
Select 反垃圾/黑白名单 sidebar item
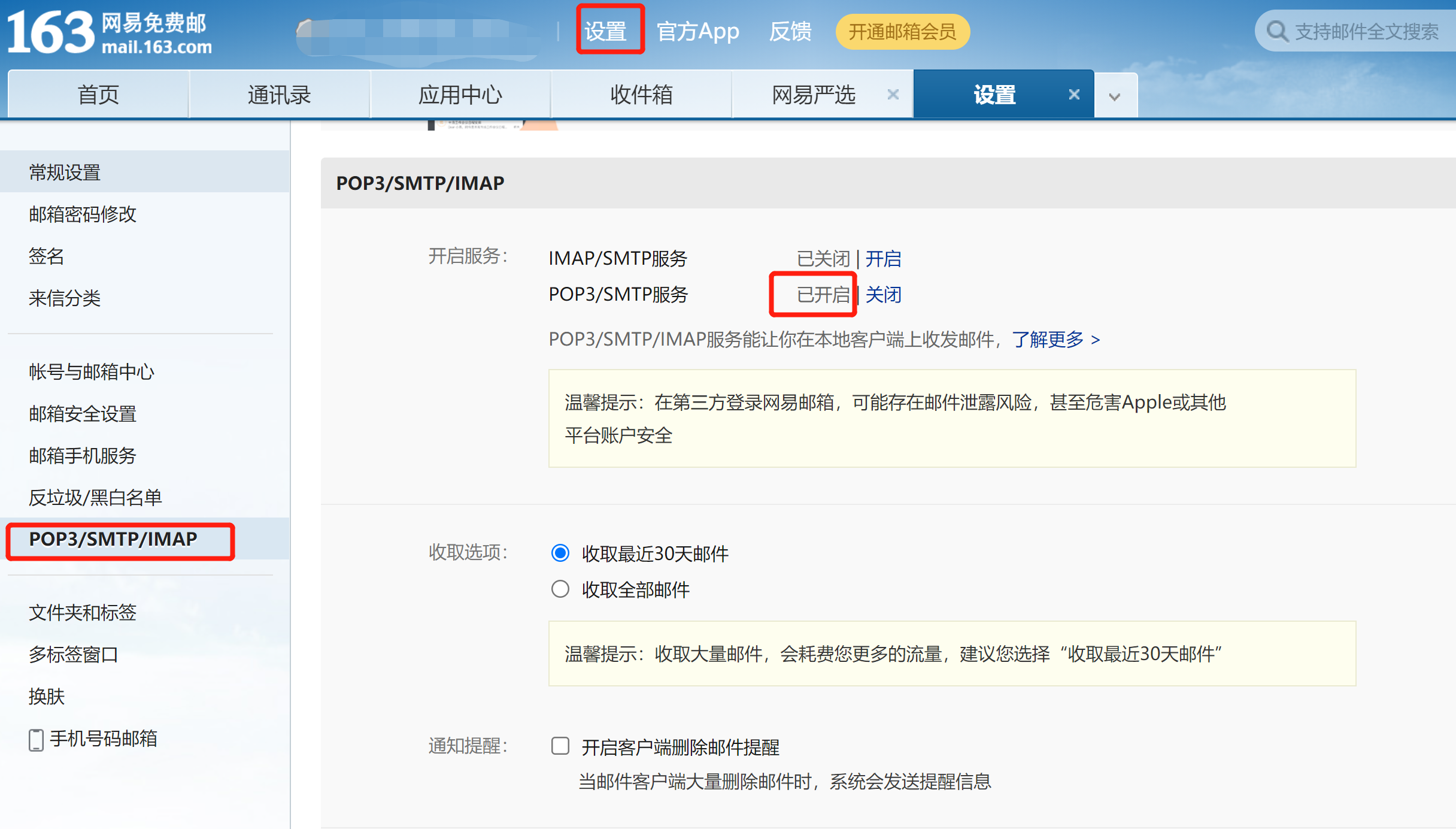(x=95, y=497)
